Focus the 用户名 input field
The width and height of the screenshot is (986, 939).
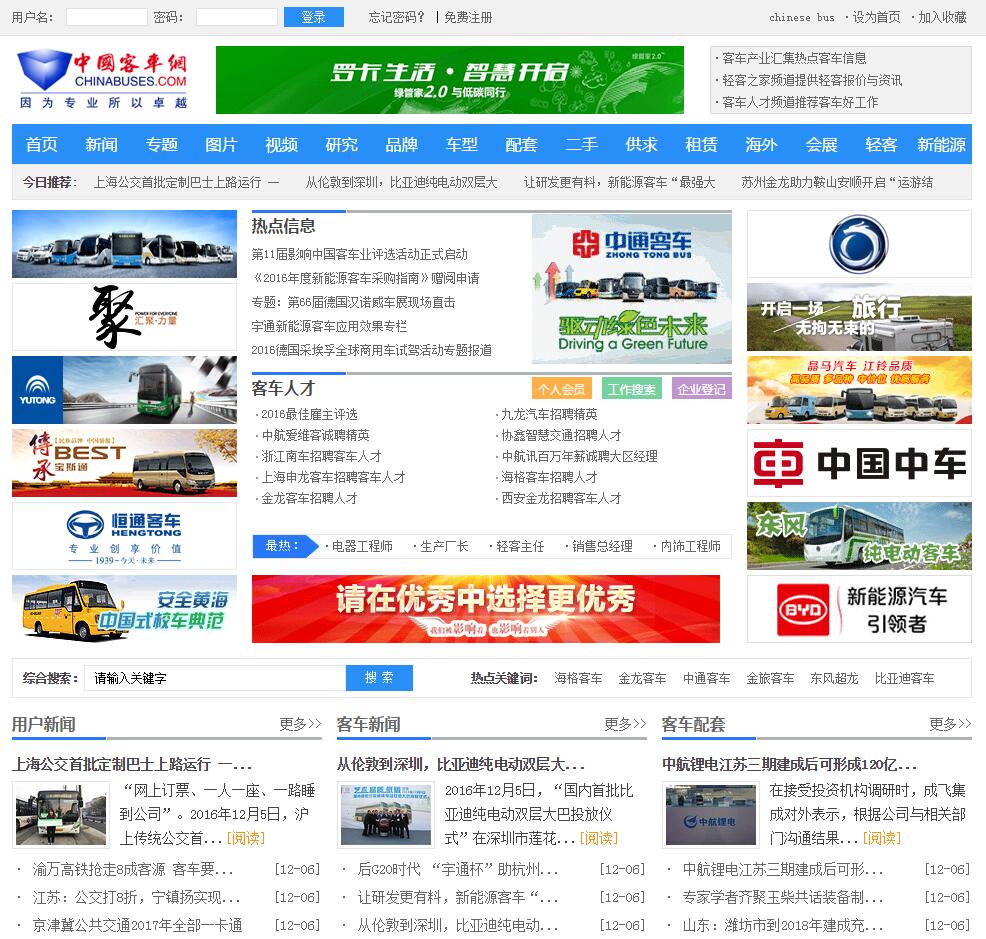click(107, 17)
